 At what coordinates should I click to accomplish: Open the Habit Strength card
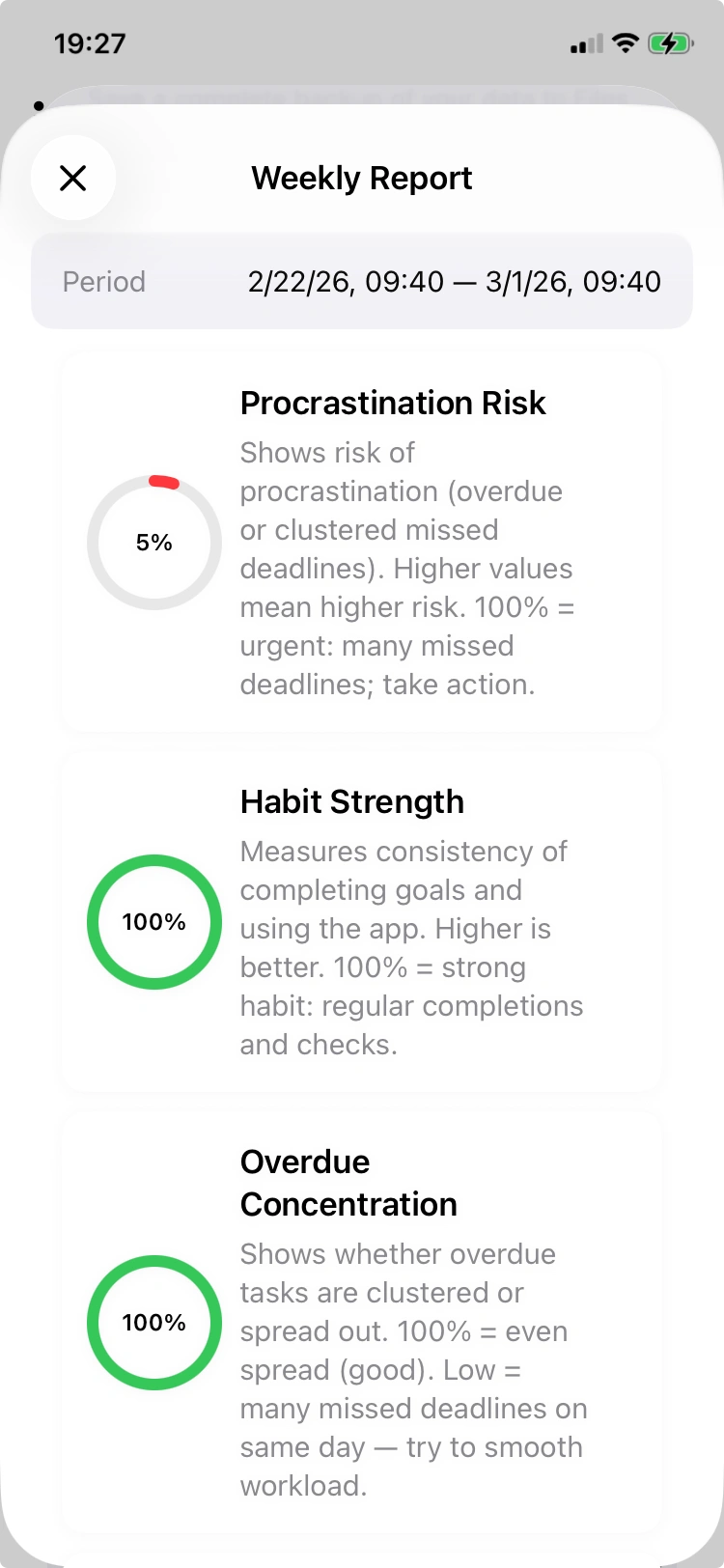(362, 917)
